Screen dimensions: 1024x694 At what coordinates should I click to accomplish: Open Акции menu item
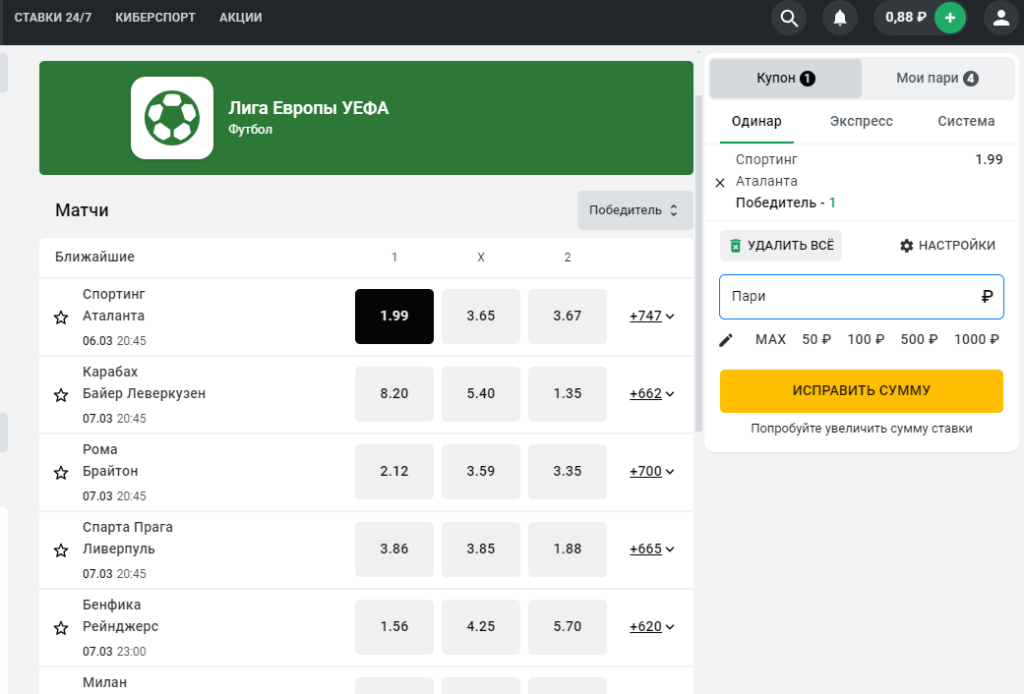(x=240, y=18)
